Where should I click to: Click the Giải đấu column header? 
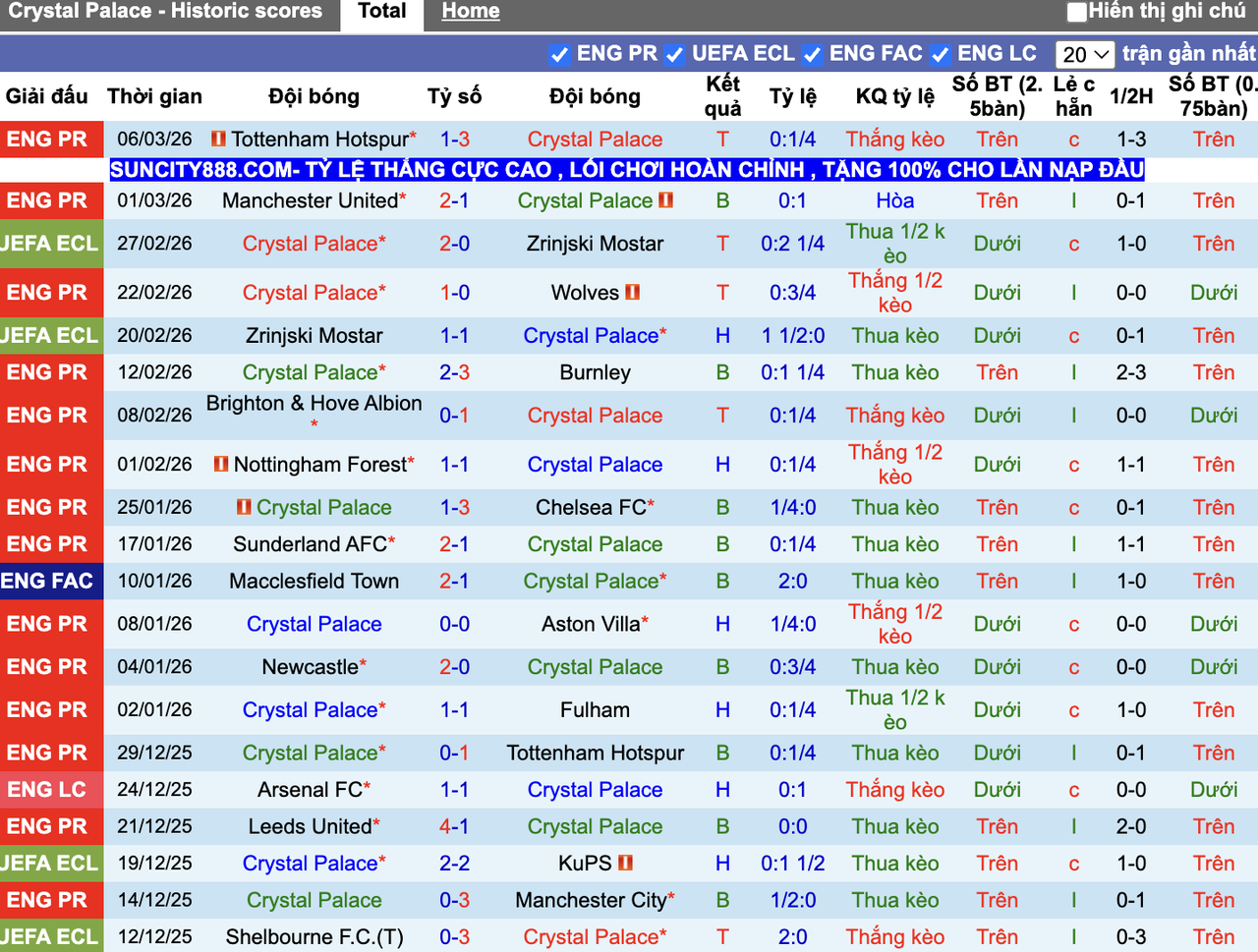point(46,96)
